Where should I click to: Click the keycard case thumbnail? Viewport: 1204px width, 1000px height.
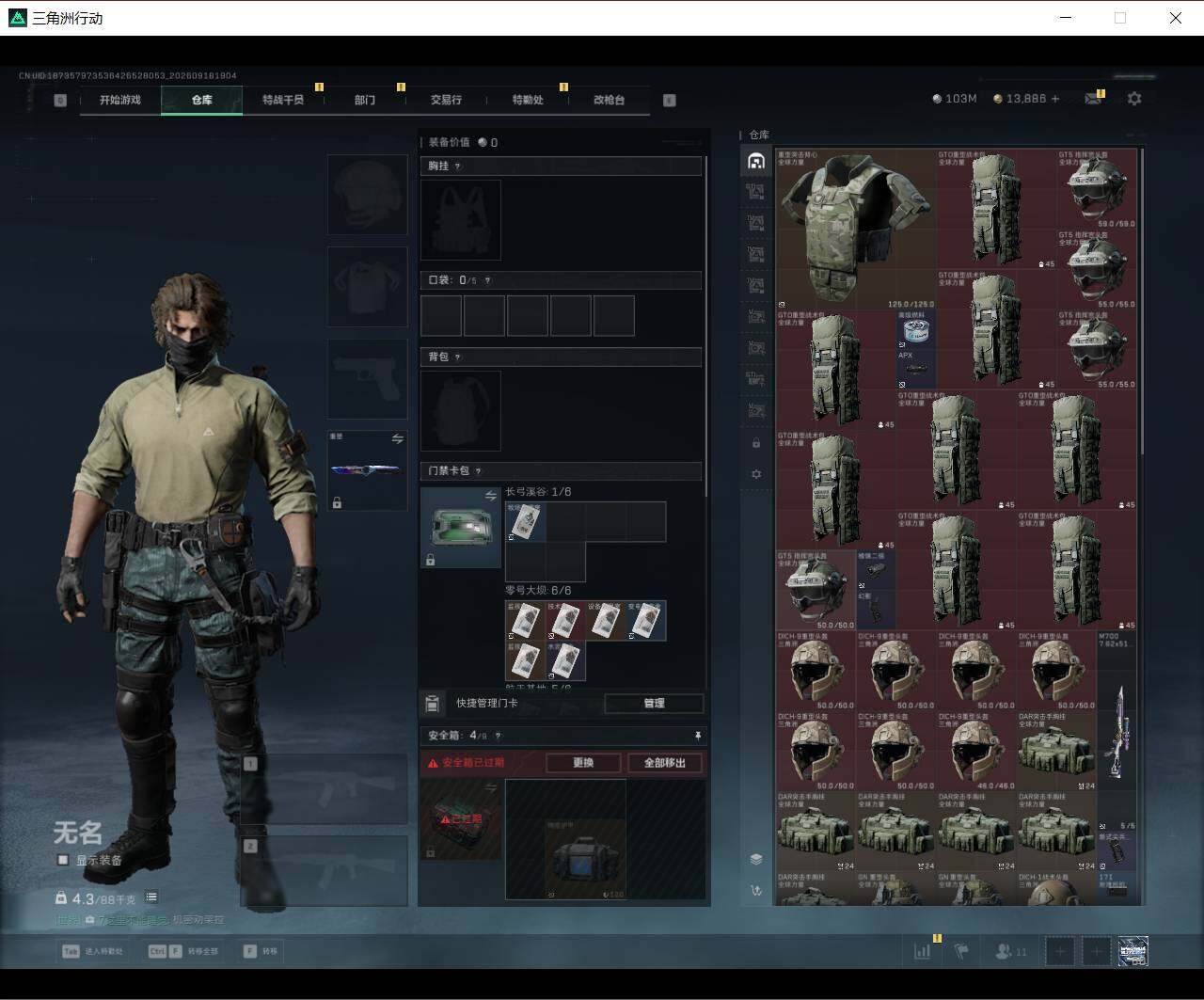(x=461, y=527)
